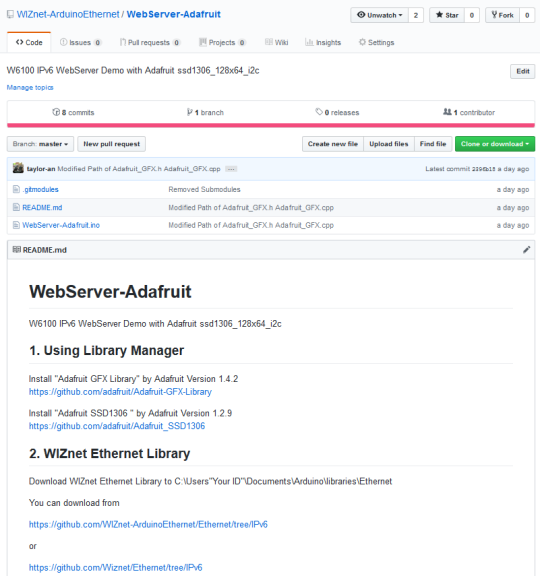Edit README with the pencil icon
The width and height of the screenshot is (540, 576).
point(526,250)
